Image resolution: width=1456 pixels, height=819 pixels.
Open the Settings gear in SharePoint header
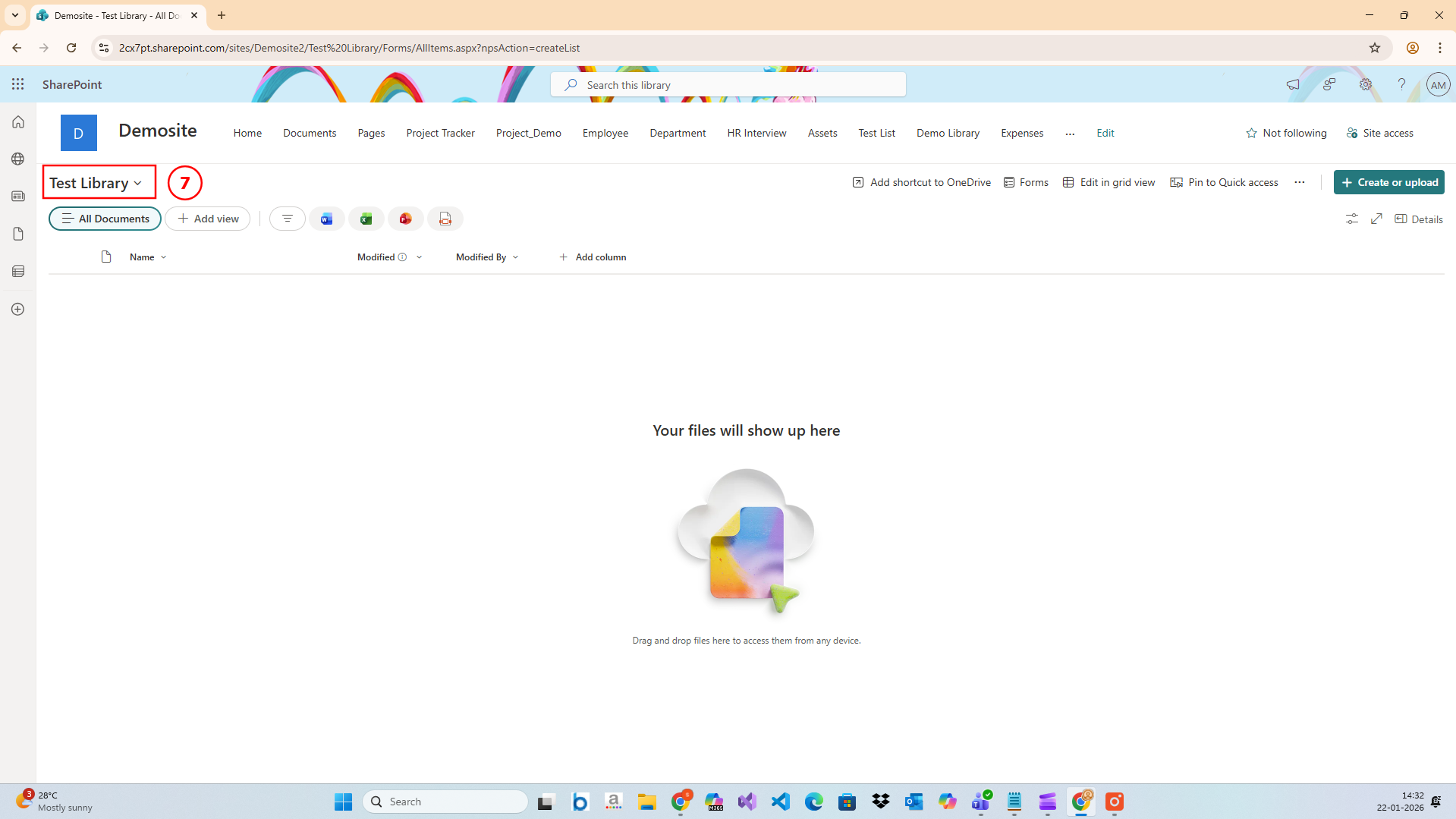pyautogui.click(x=1366, y=84)
